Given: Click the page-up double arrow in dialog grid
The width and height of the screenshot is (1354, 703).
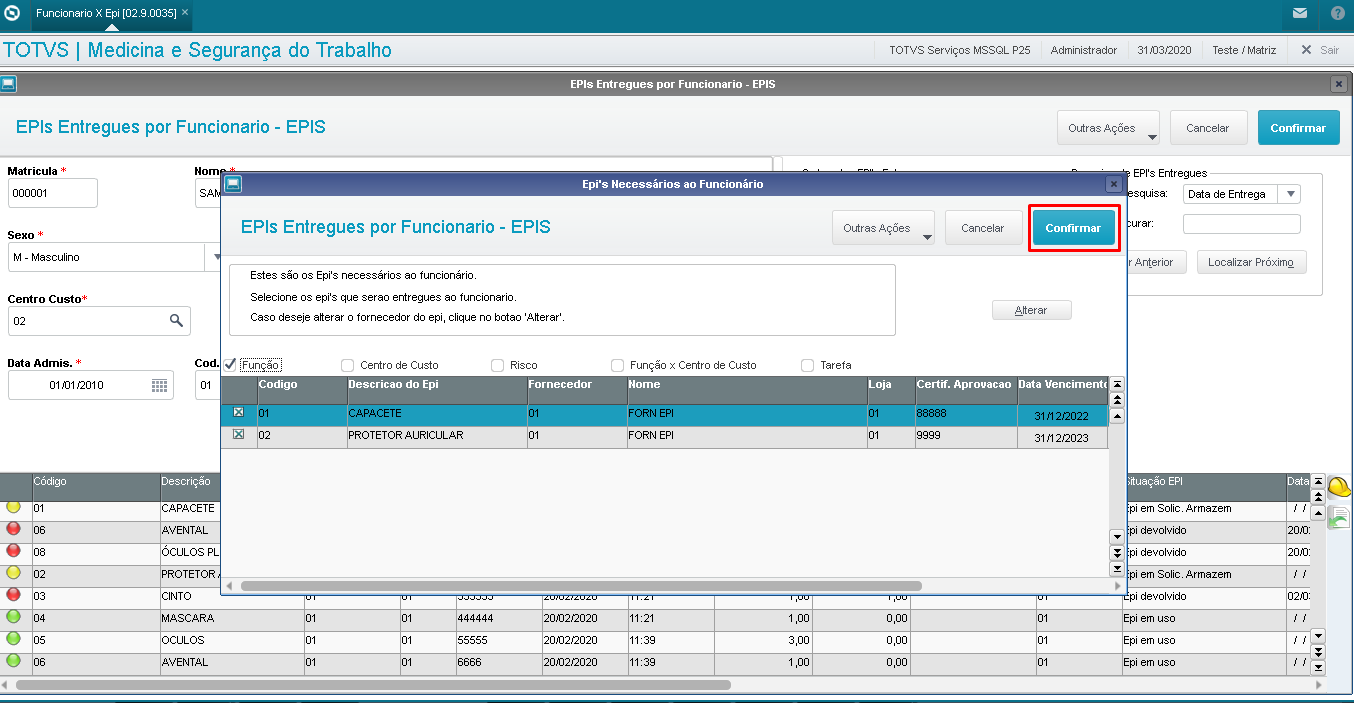Looking at the screenshot, I should [x=1117, y=401].
